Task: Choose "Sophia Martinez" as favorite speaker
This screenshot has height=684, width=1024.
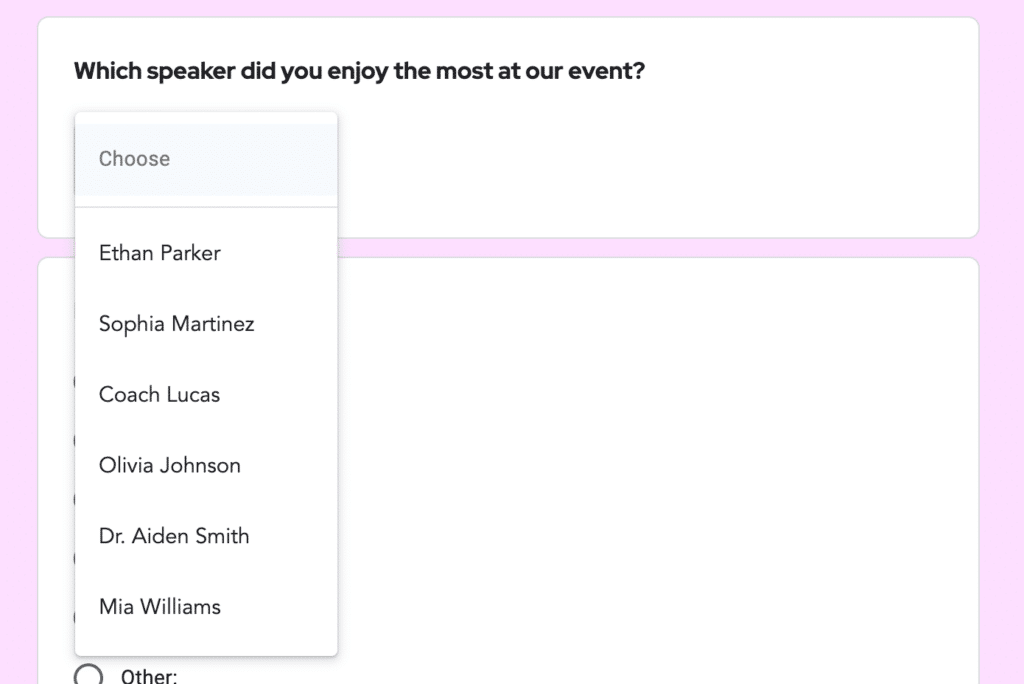Action: 176,323
